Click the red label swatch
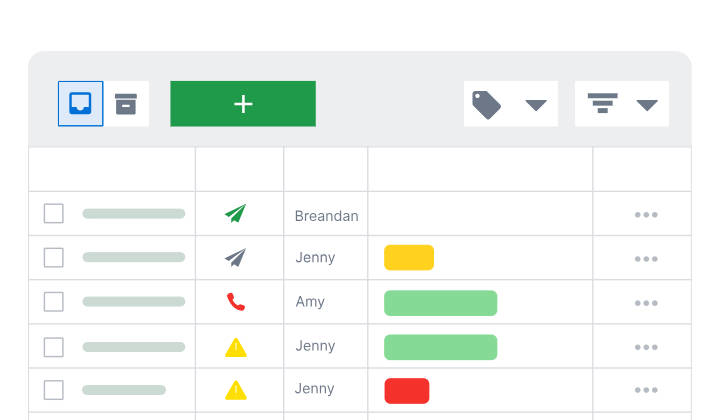The height and width of the screenshot is (420, 720). (407, 391)
